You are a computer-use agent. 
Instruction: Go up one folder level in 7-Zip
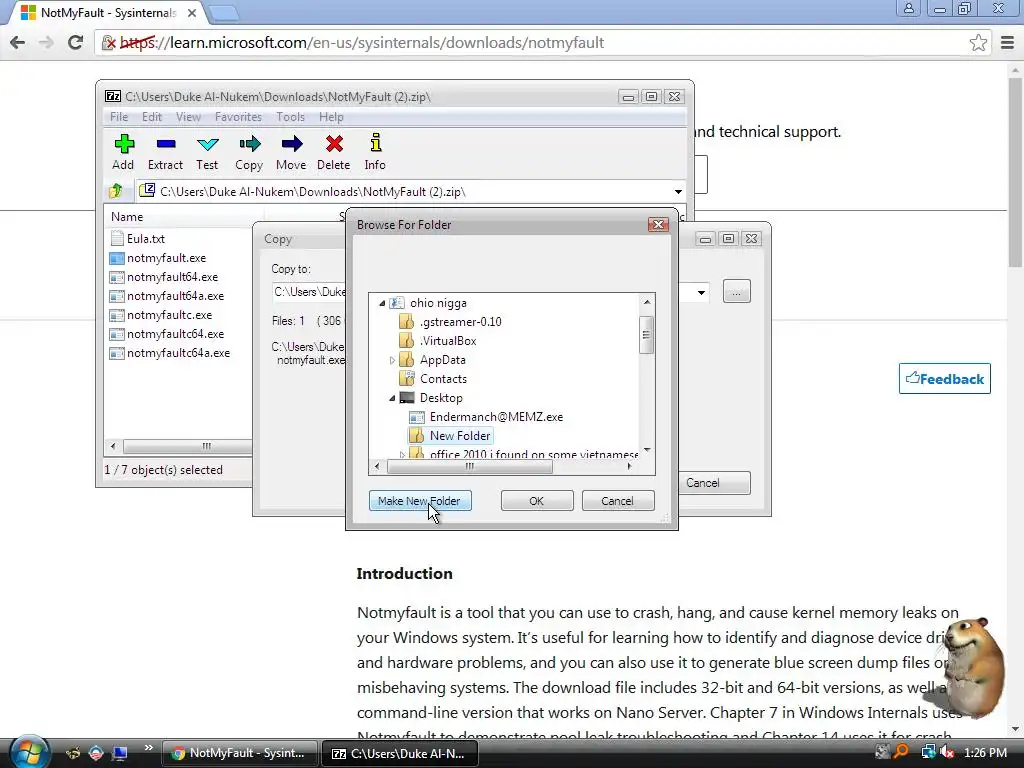[x=116, y=191]
